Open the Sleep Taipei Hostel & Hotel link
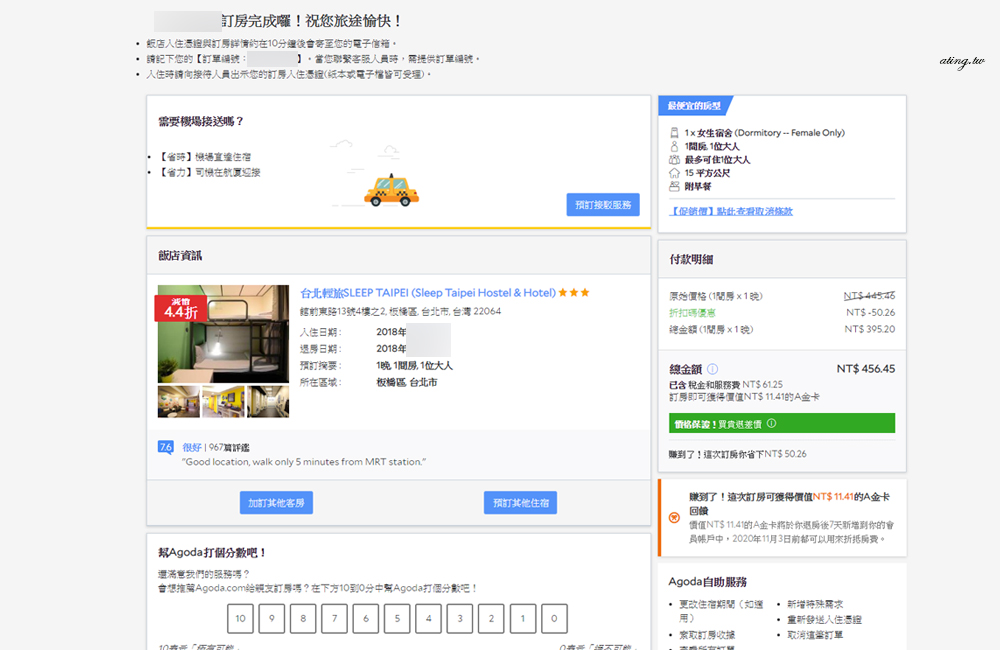 tap(428, 293)
